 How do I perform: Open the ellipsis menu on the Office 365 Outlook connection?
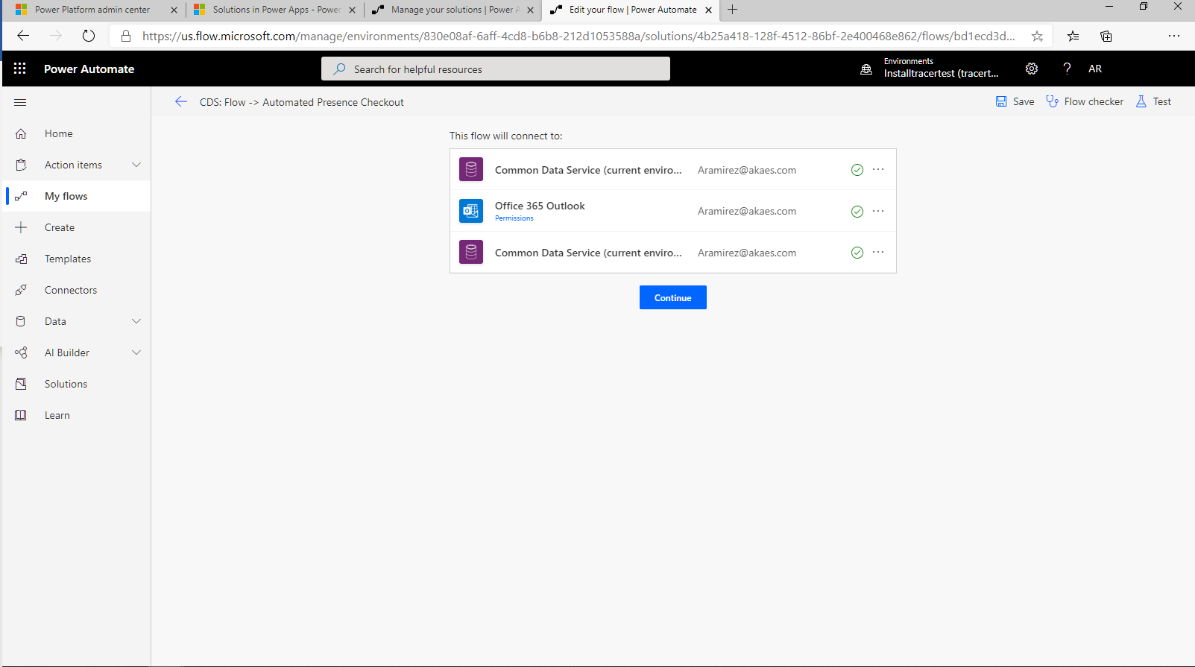coord(879,210)
